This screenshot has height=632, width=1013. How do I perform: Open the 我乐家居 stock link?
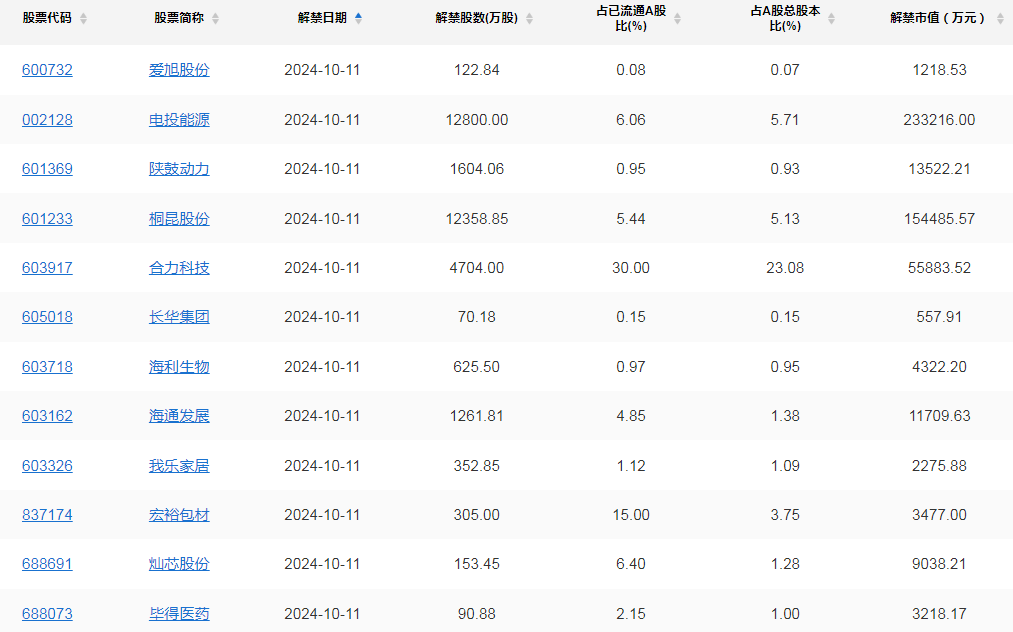(x=179, y=466)
